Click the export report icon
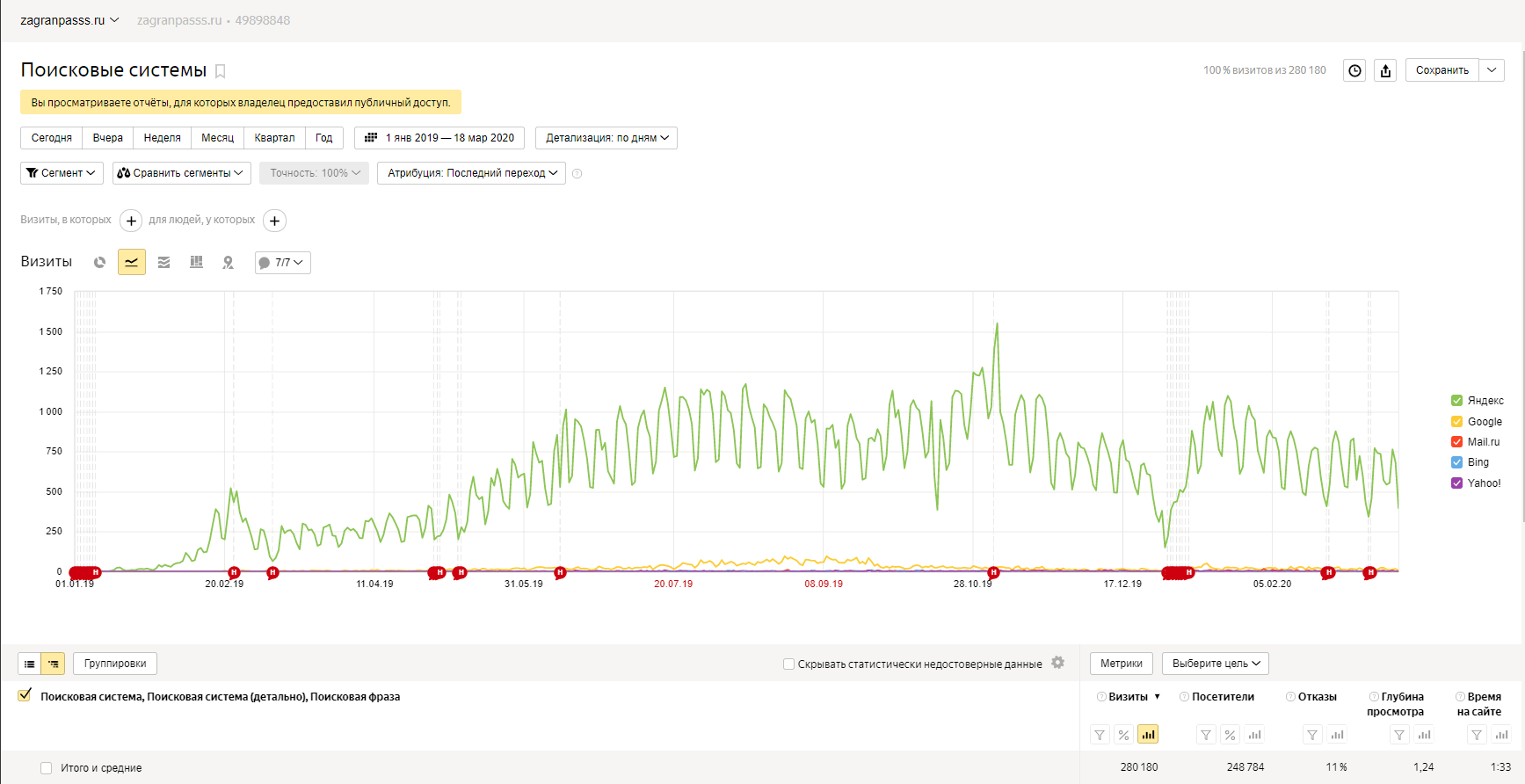 pyautogui.click(x=1385, y=70)
